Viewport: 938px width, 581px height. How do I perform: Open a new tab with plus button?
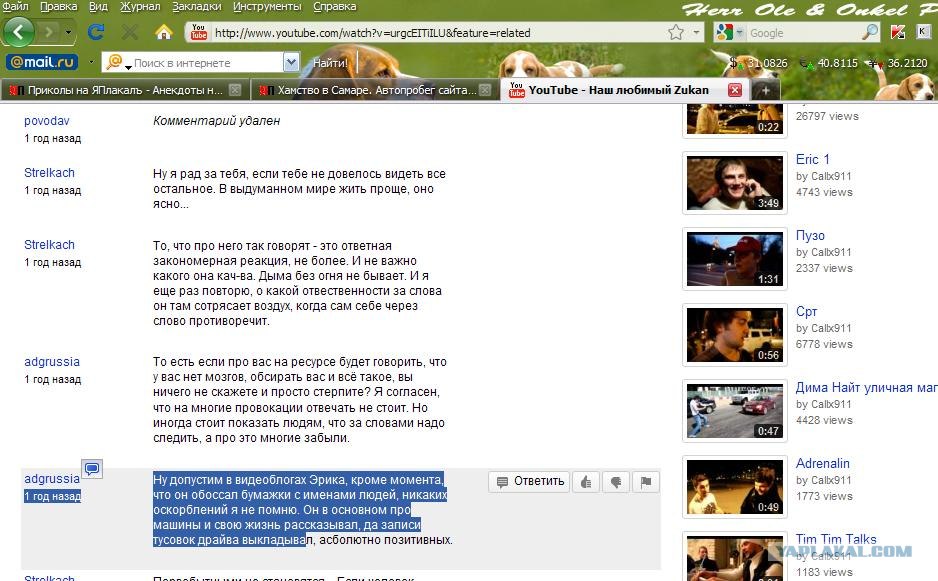point(765,91)
